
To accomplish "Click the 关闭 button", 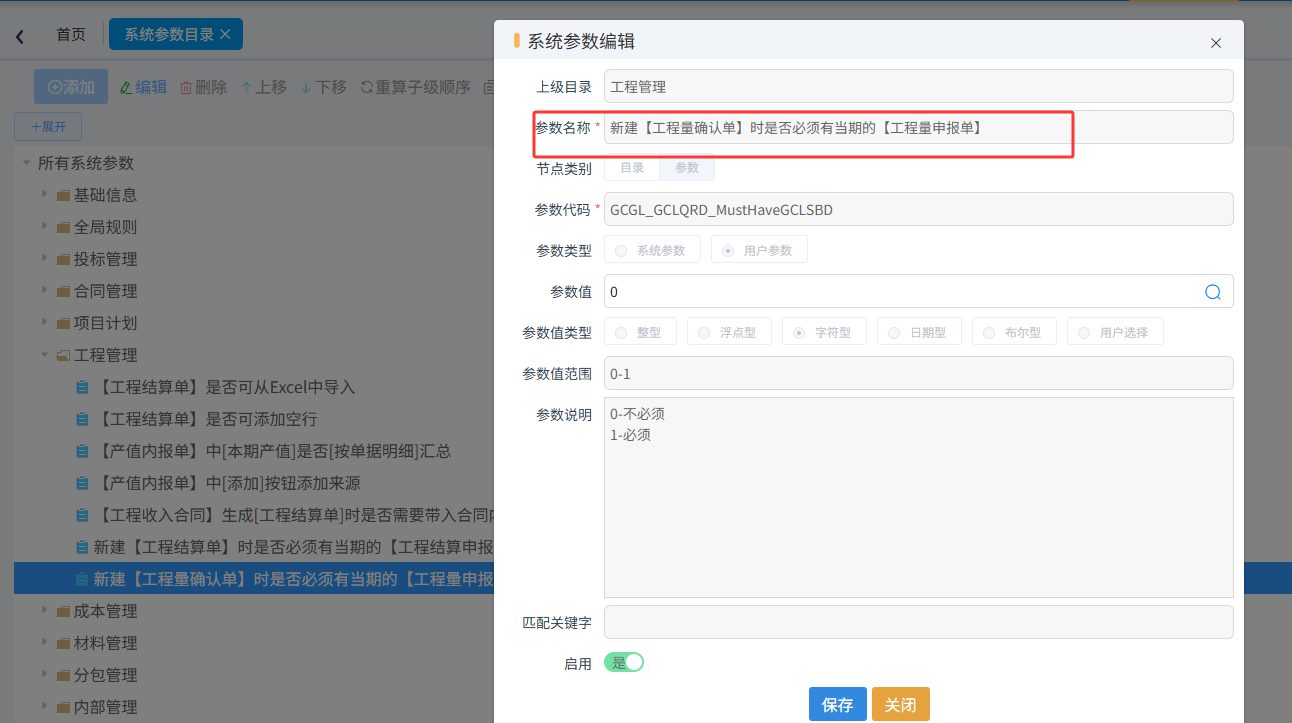I will 901,704.
